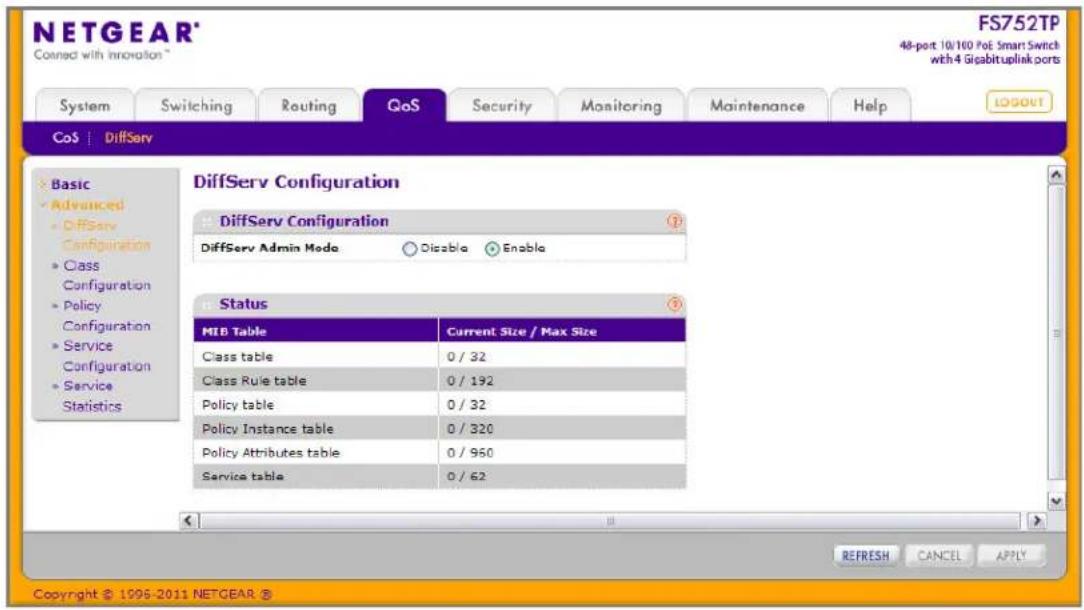Switch to the Monitoring tab
The width and height of the screenshot is (1084, 610).
tap(621, 106)
